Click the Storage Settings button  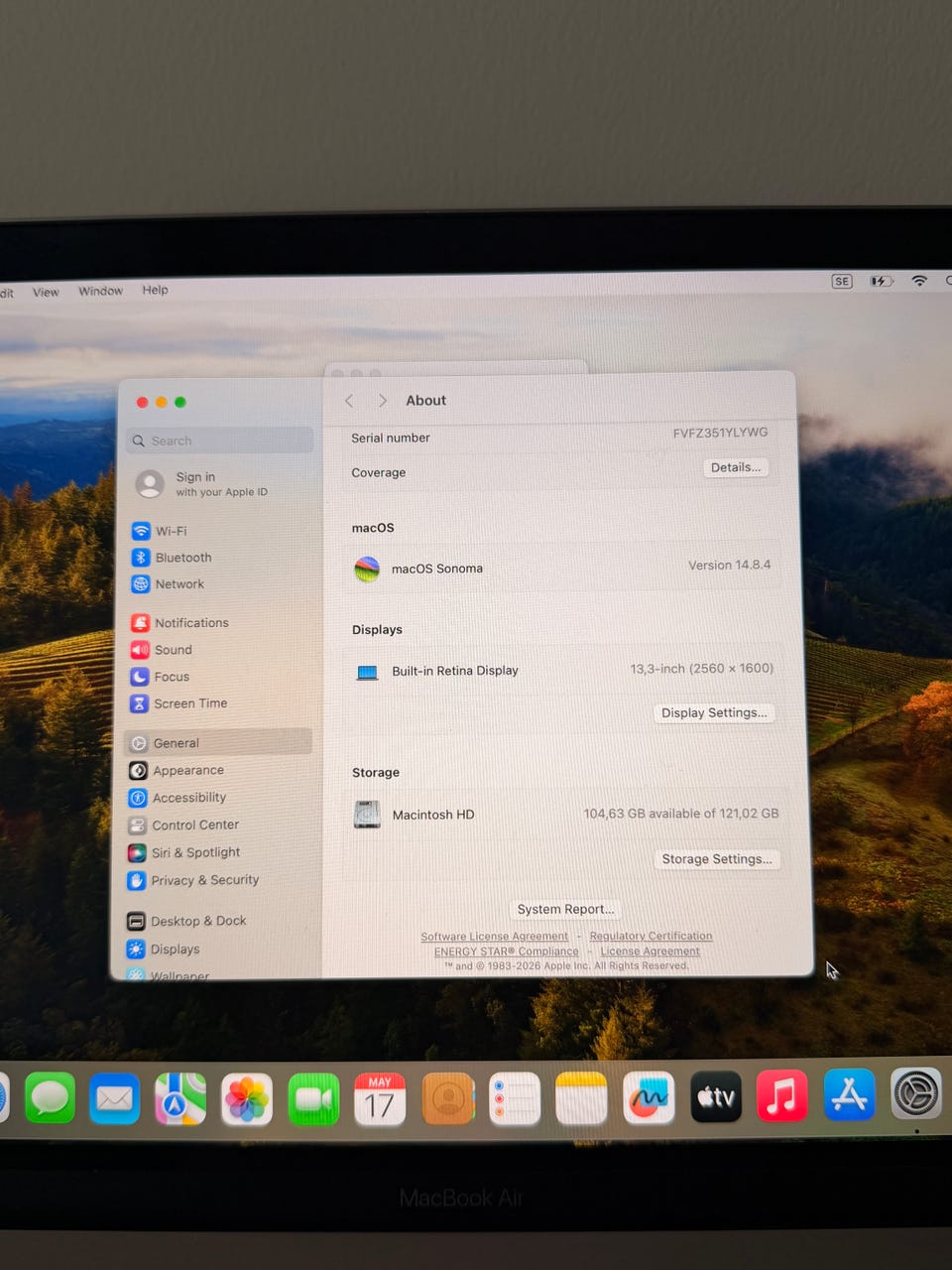(x=717, y=859)
